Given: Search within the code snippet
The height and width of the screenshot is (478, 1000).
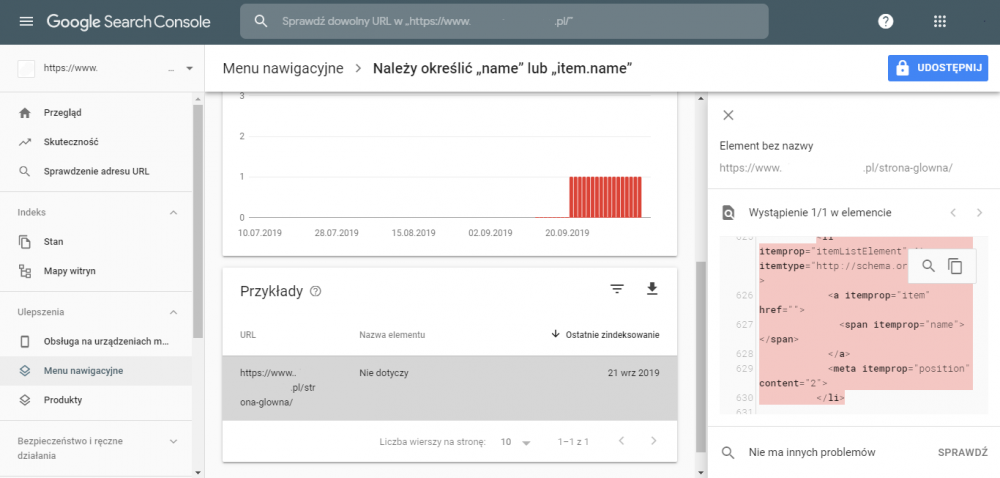Looking at the screenshot, I should (x=928, y=266).
